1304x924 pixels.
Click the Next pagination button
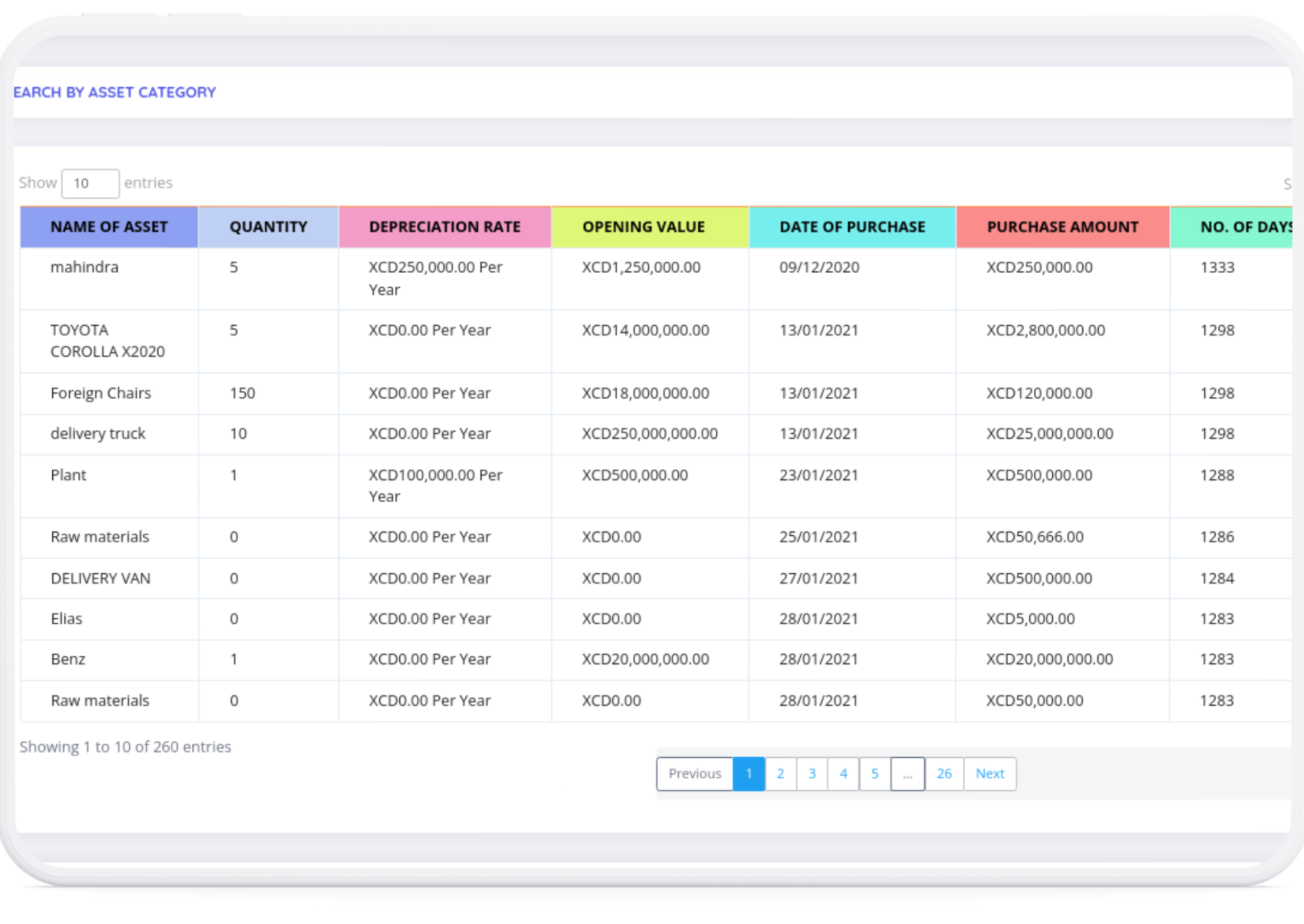[x=989, y=774]
